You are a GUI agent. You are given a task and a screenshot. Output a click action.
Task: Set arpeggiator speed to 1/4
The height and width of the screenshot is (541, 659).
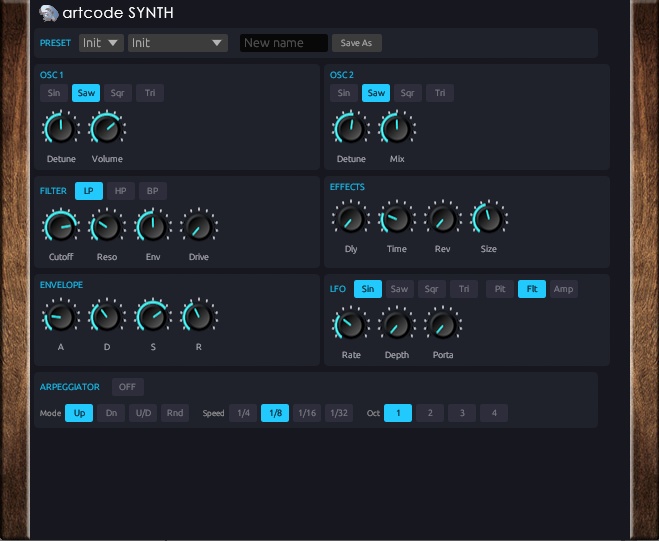(x=243, y=413)
